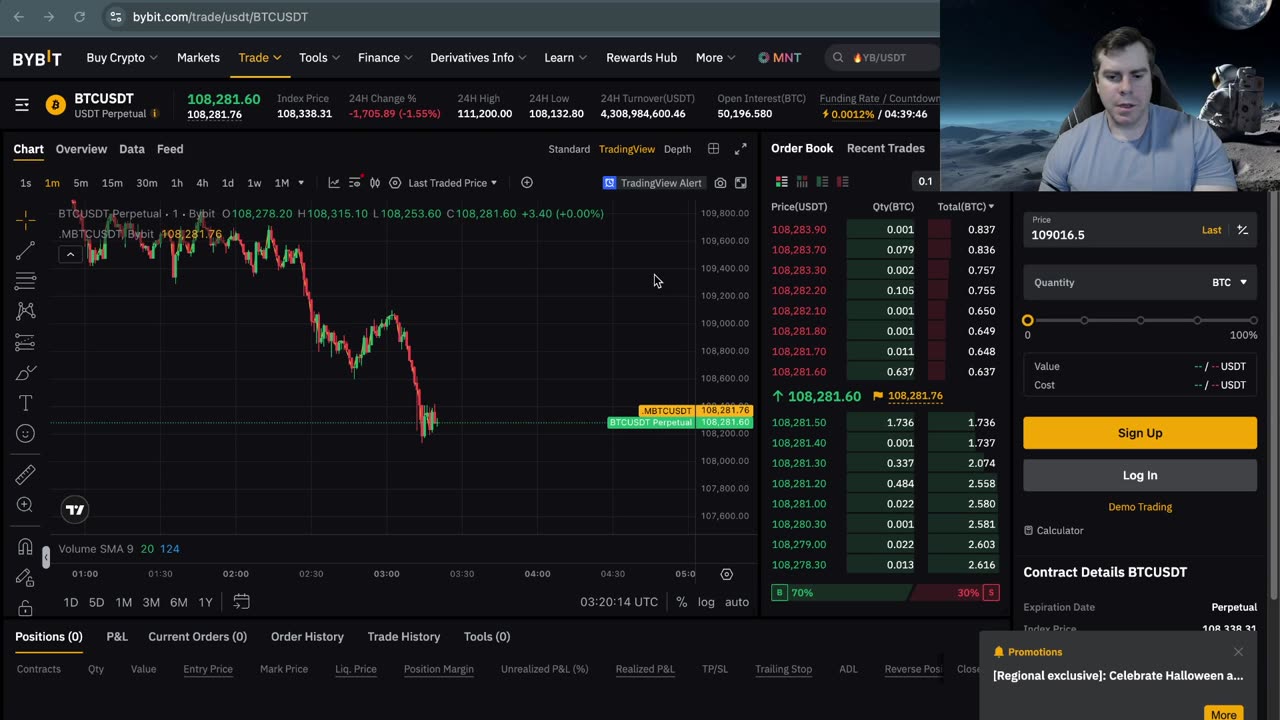The width and height of the screenshot is (1280, 720).
Task: Expand the Tools navigation menu
Action: pos(320,58)
